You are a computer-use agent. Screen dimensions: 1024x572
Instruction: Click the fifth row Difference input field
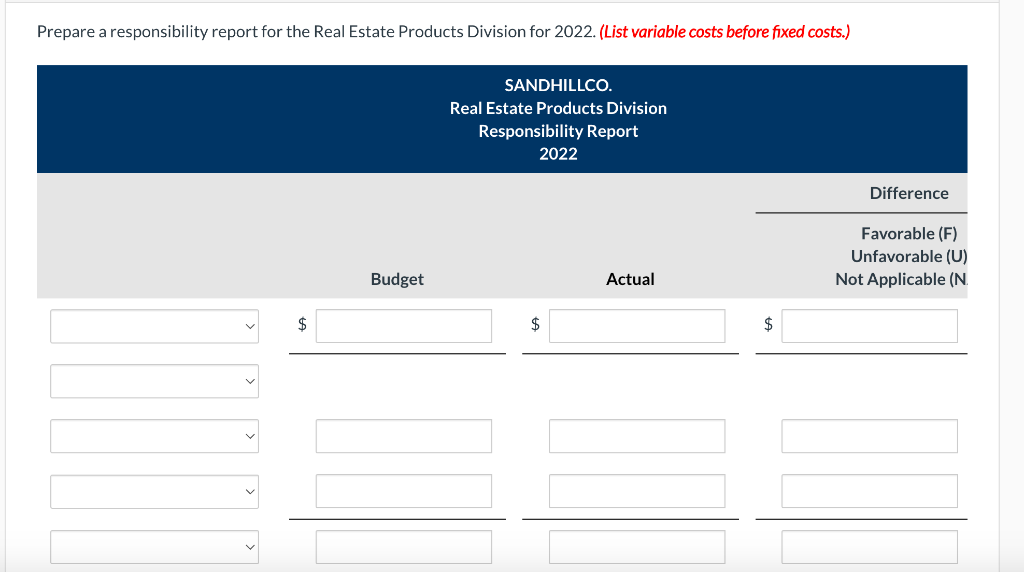[869, 547]
